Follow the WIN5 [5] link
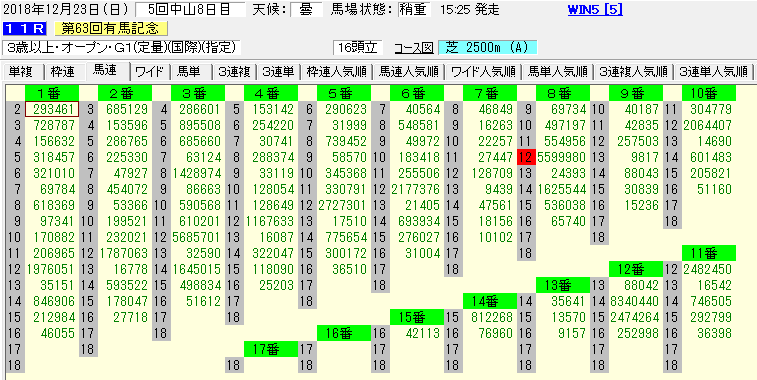 point(595,10)
